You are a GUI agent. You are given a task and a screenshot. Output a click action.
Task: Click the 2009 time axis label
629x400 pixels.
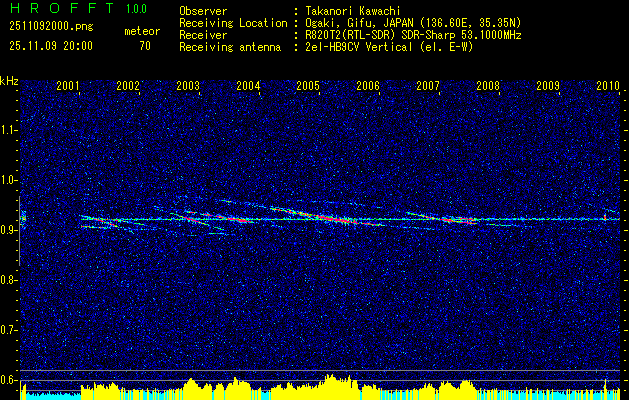[548, 86]
